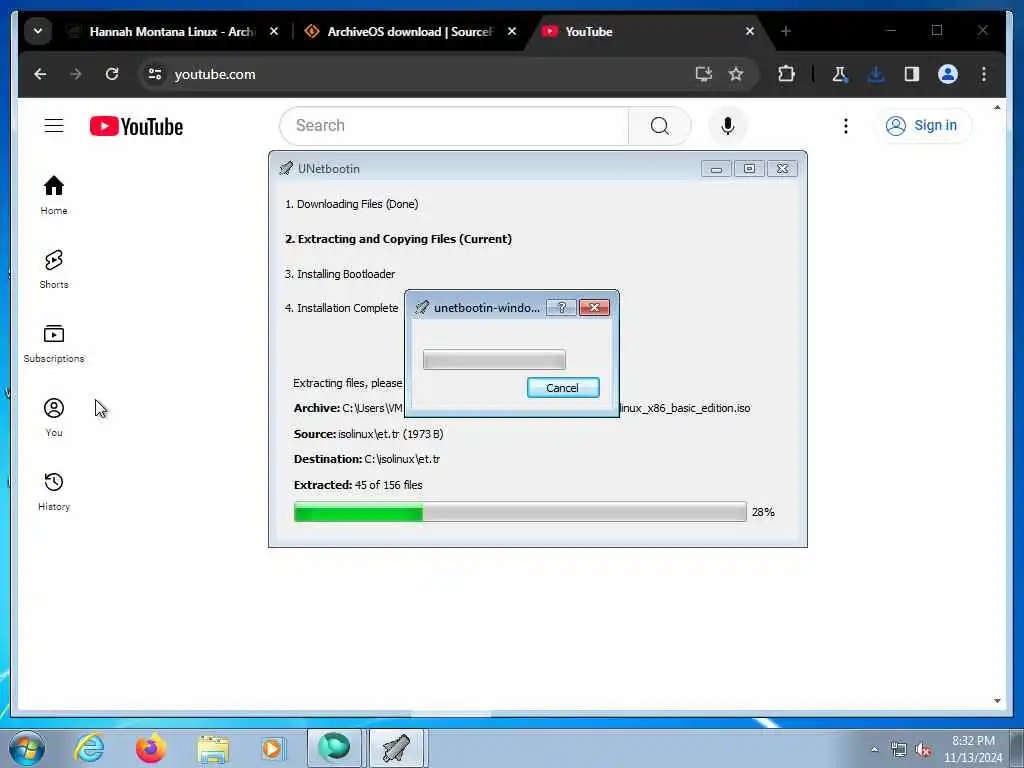Open Subscriptions in the sidebar
The height and width of the screenshot is (768, 1024).
click(x=54, y=344)
